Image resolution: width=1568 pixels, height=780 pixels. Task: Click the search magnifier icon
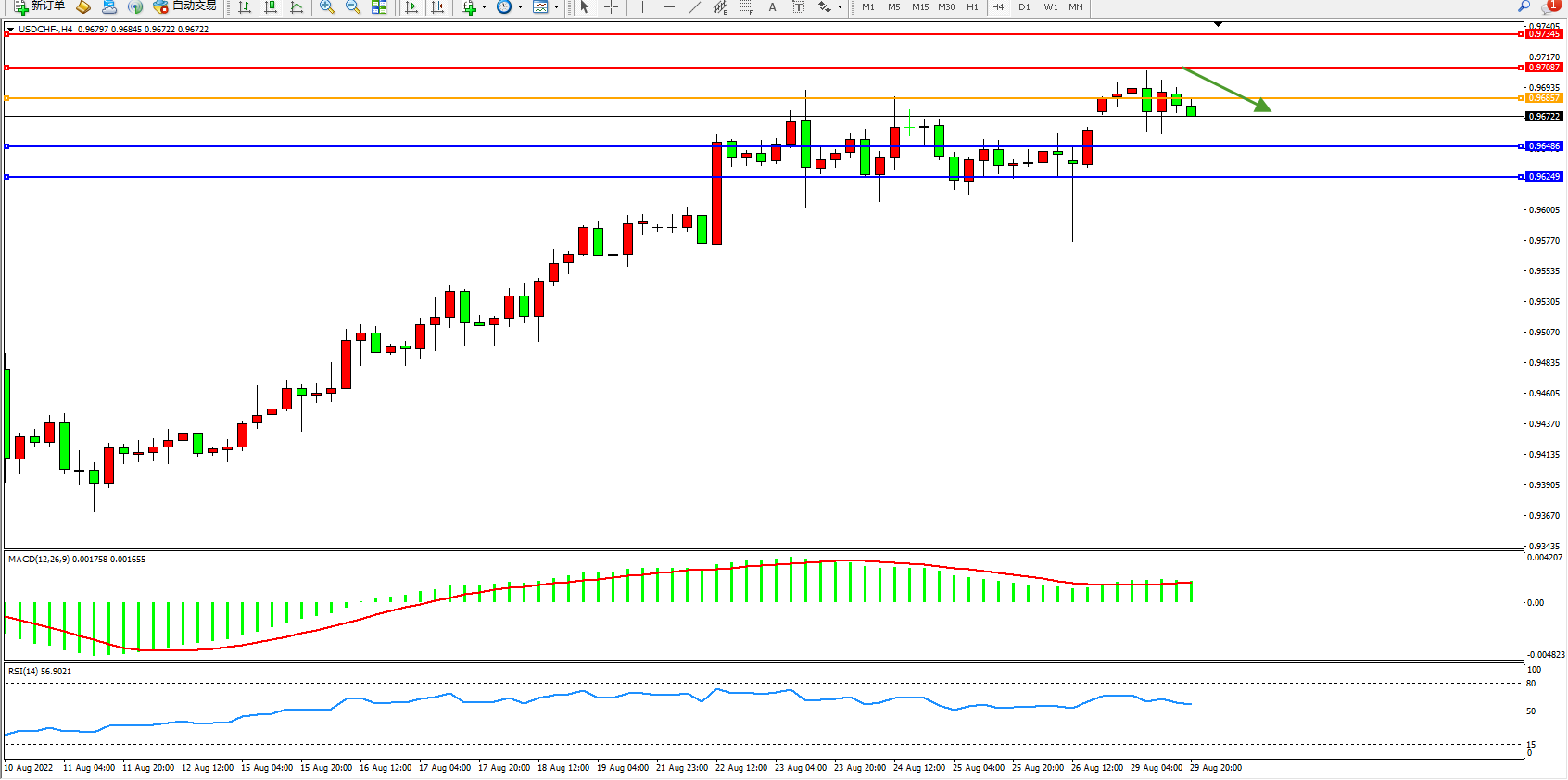[1524, 6]
